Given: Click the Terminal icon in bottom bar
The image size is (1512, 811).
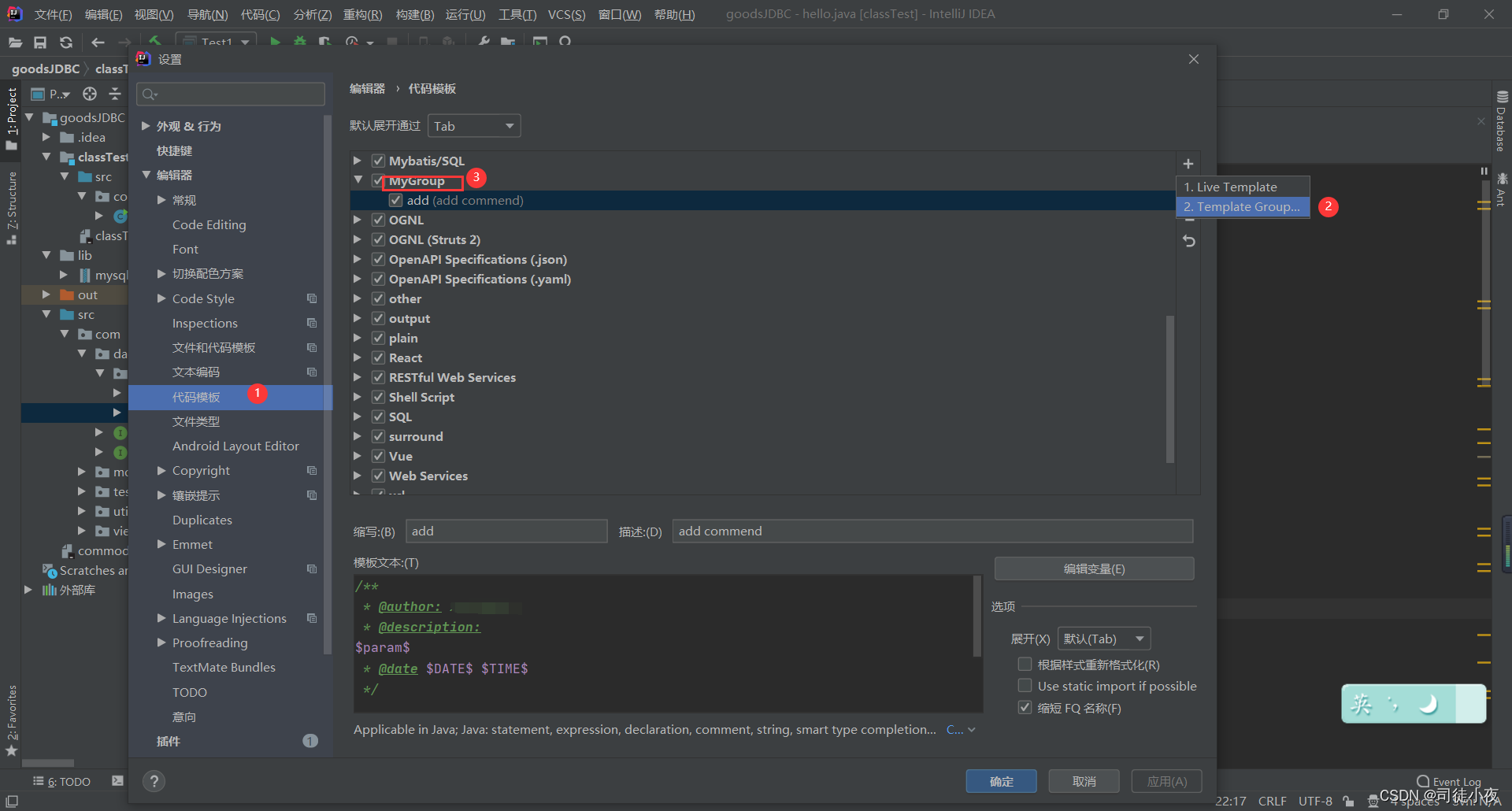Looking at the screenshot, I should [117, 781].
